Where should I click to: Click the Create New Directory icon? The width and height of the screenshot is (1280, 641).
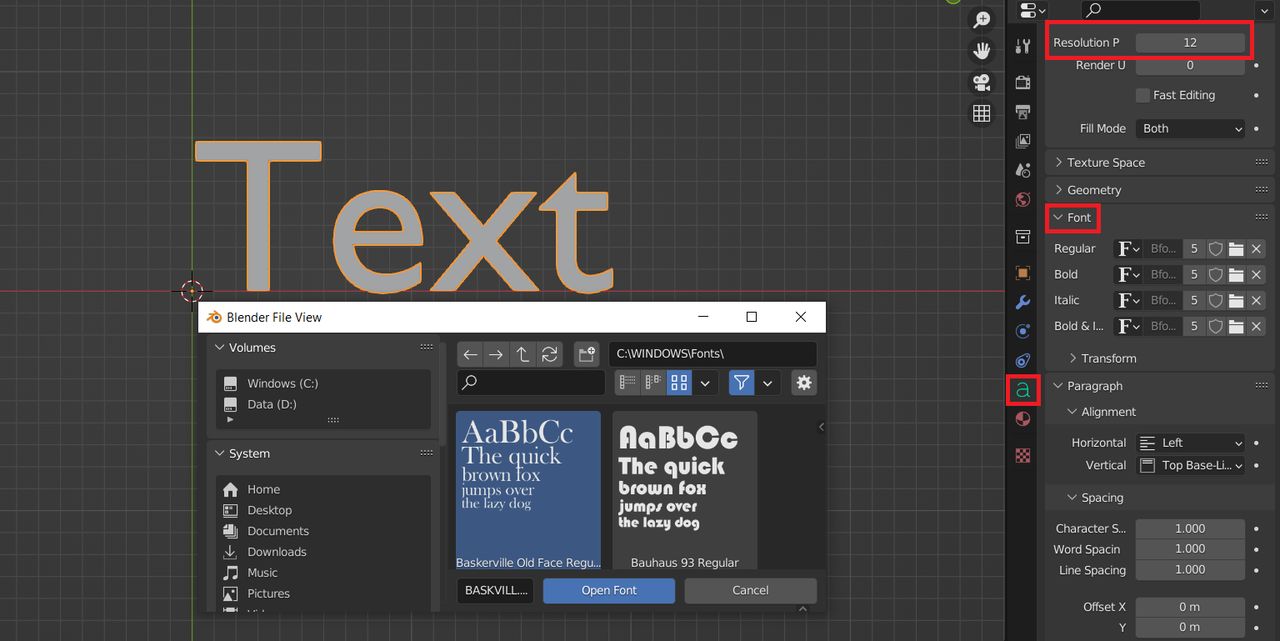tap(586, 354)
